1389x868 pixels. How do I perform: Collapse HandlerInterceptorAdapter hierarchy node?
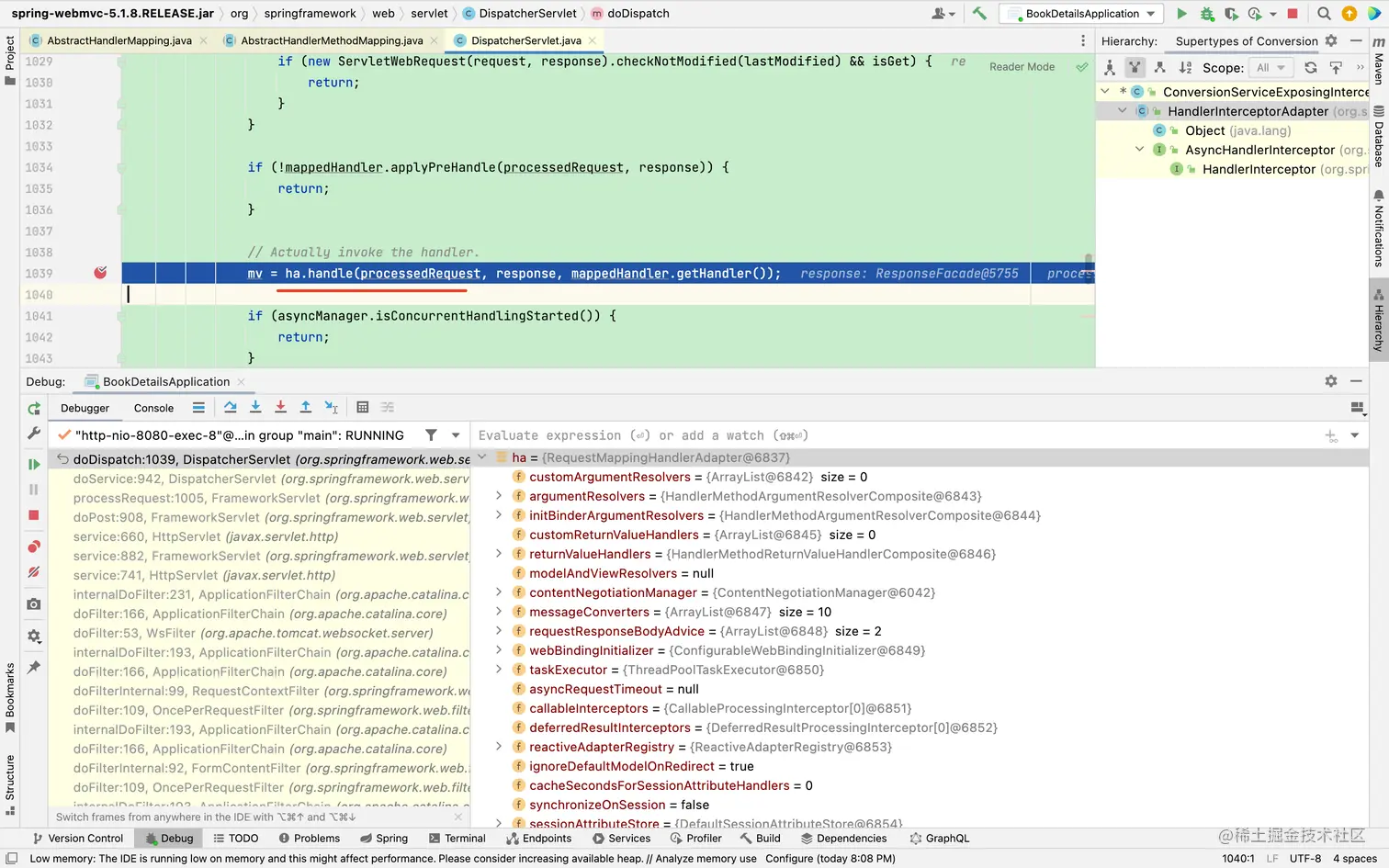[x=1122, y=111]
